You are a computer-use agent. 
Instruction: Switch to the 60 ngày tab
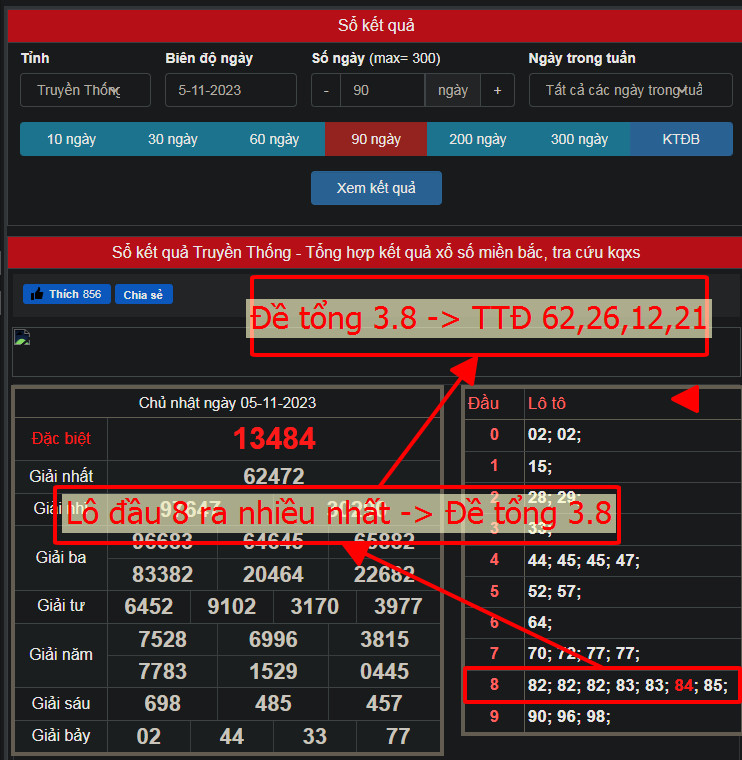274,139
